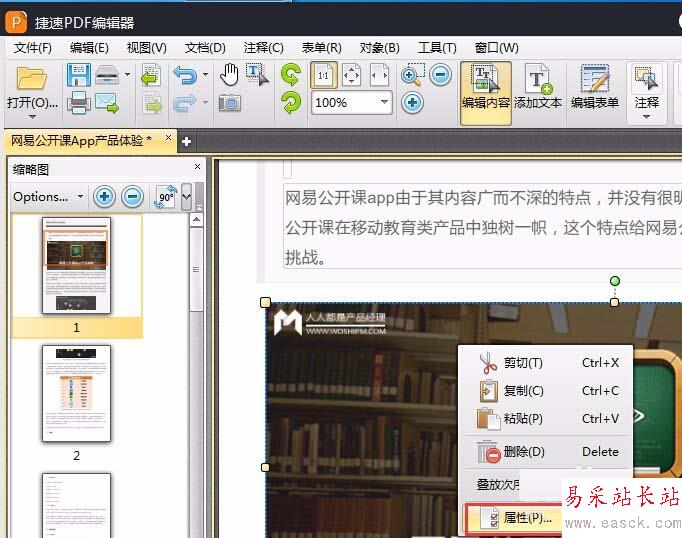682x538 pixels.
Task: Expand thumbnail toolbar overflow chevron
Action: [x=187, y=197]
